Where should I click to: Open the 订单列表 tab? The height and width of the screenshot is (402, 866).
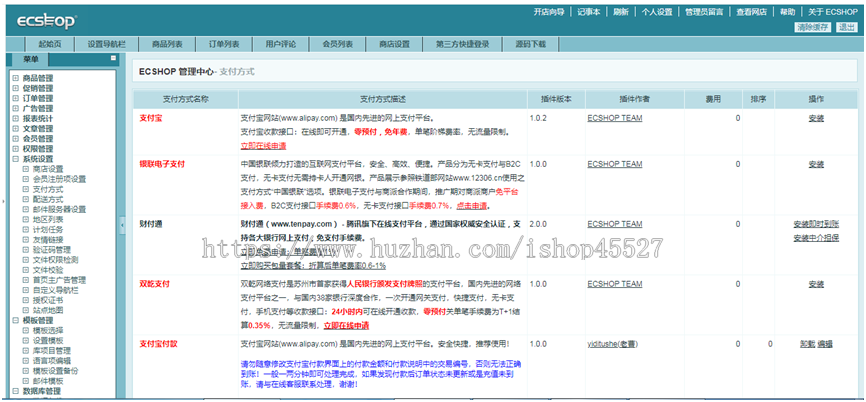pos(224,44)
